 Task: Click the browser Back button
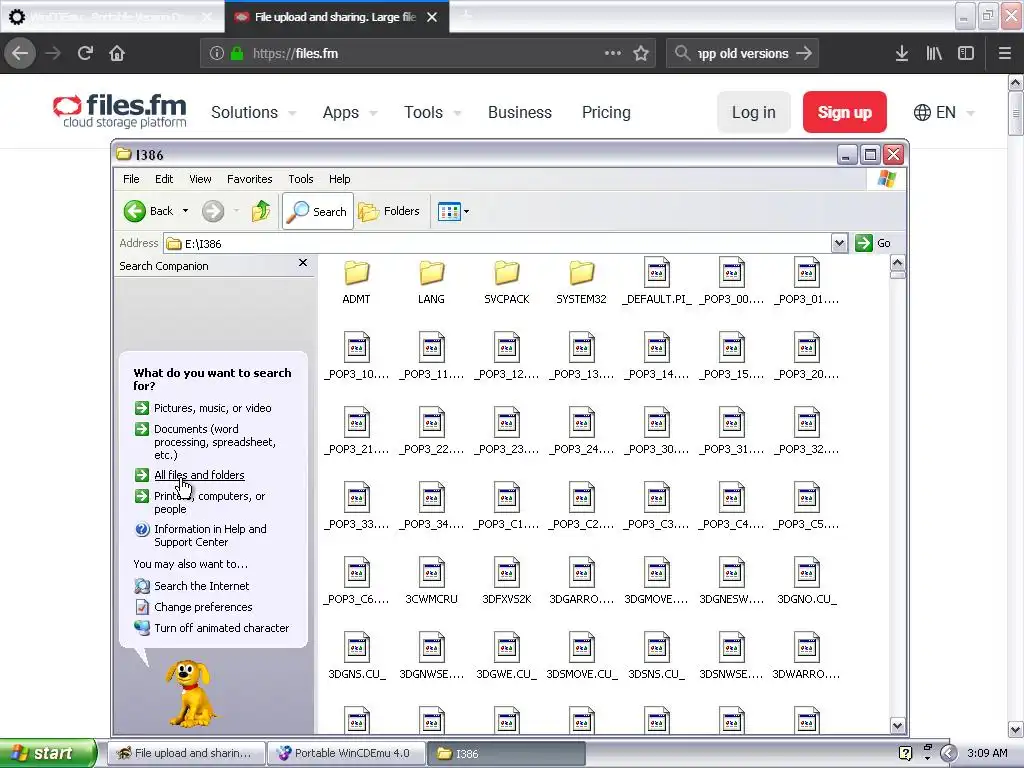[20, 53]
